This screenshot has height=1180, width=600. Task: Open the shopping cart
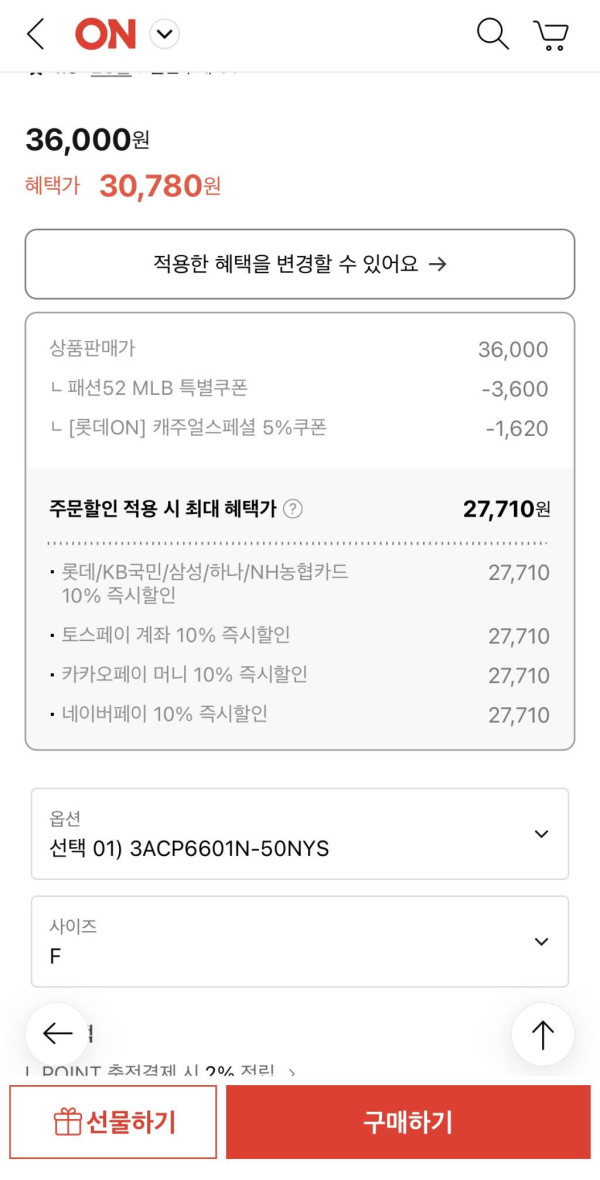(551, 35)
